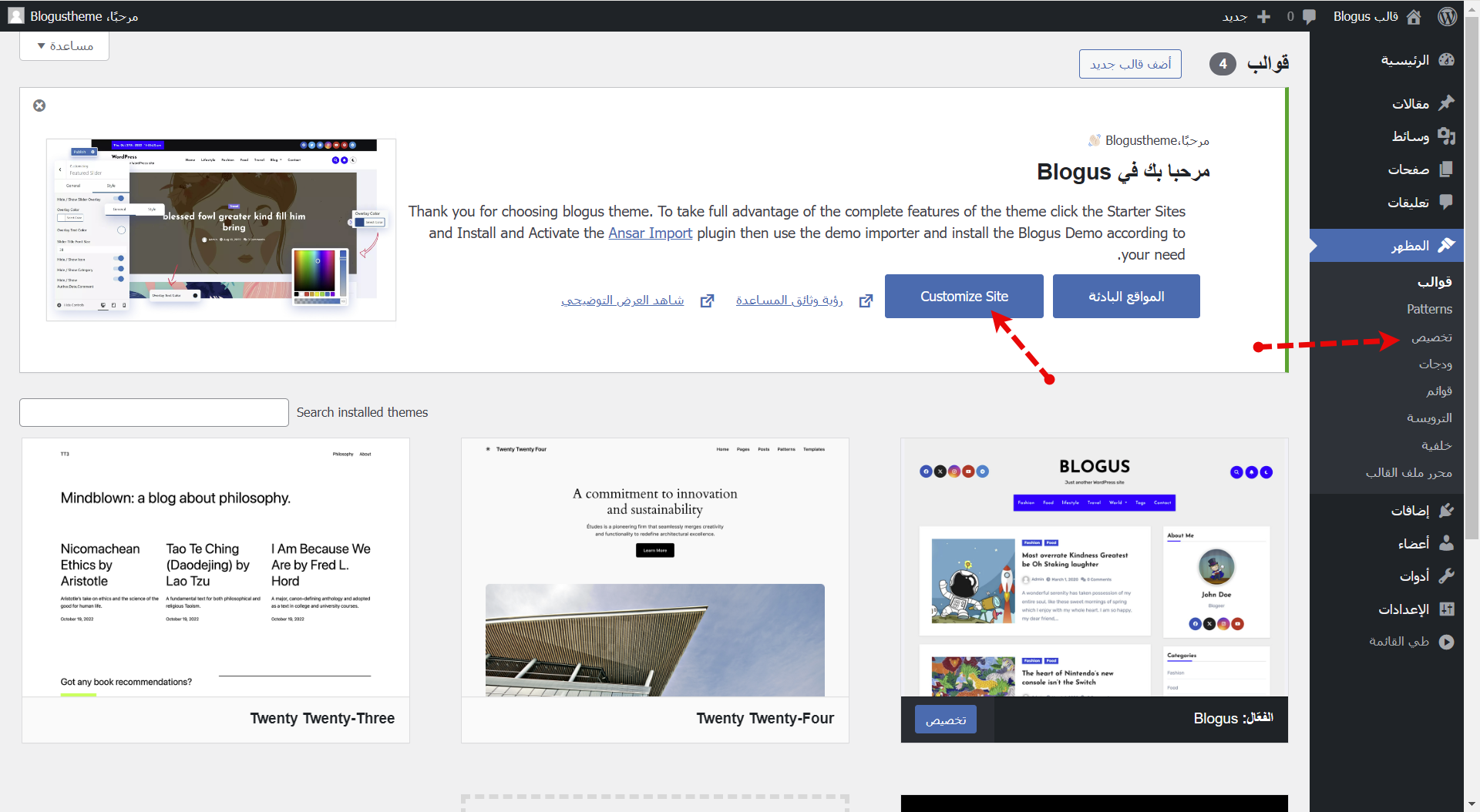
Task: Open the إضافات (Plugins) sidebar item
Action: 1421,510
